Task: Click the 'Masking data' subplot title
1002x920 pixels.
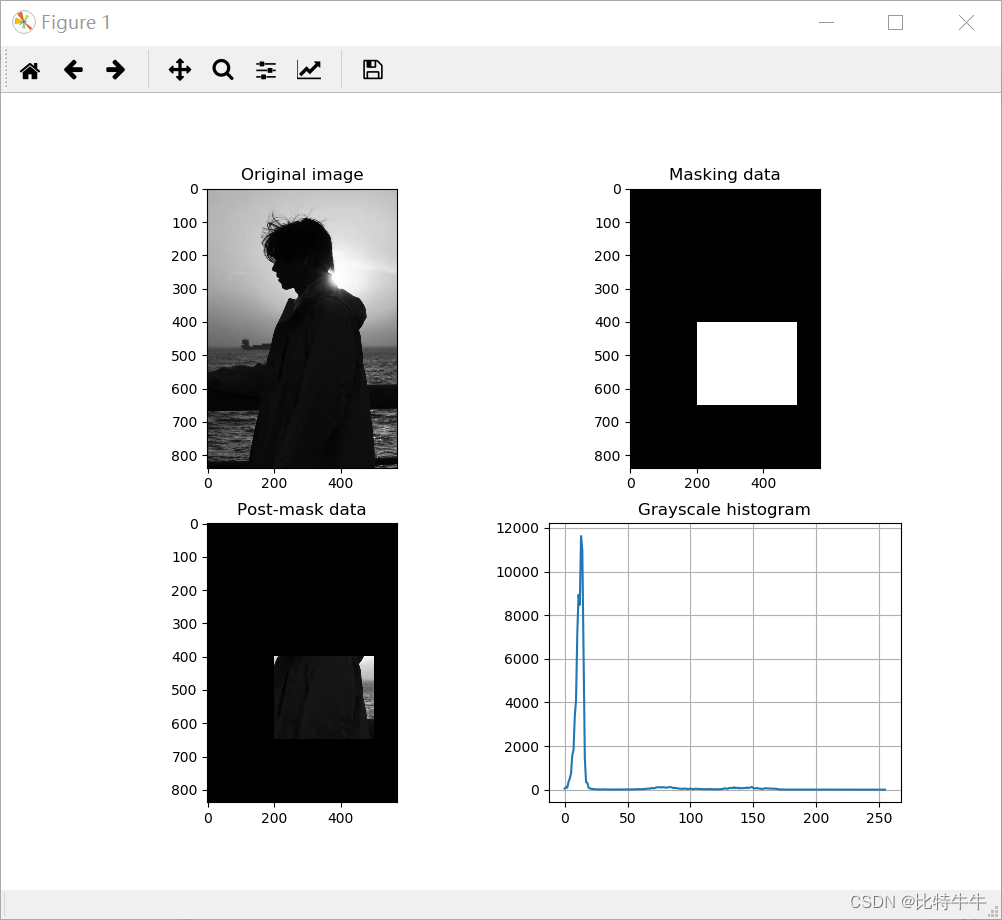Action: coord(725,174)
